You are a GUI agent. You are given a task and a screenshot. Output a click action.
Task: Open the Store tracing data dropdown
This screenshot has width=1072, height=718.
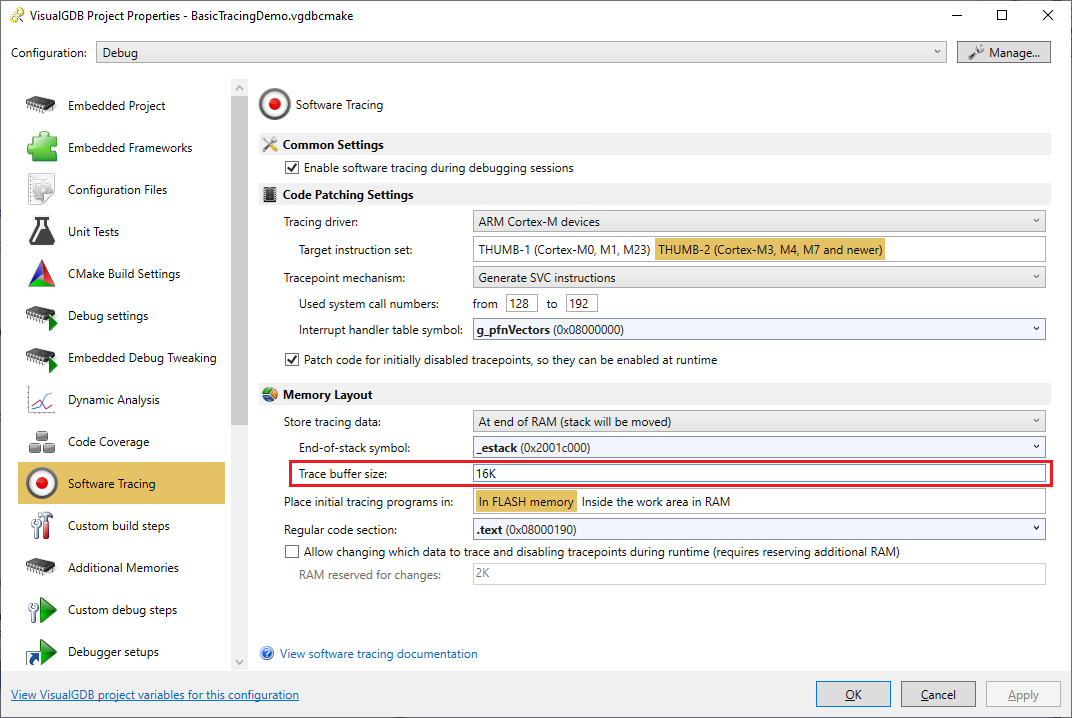pos(759,422)
